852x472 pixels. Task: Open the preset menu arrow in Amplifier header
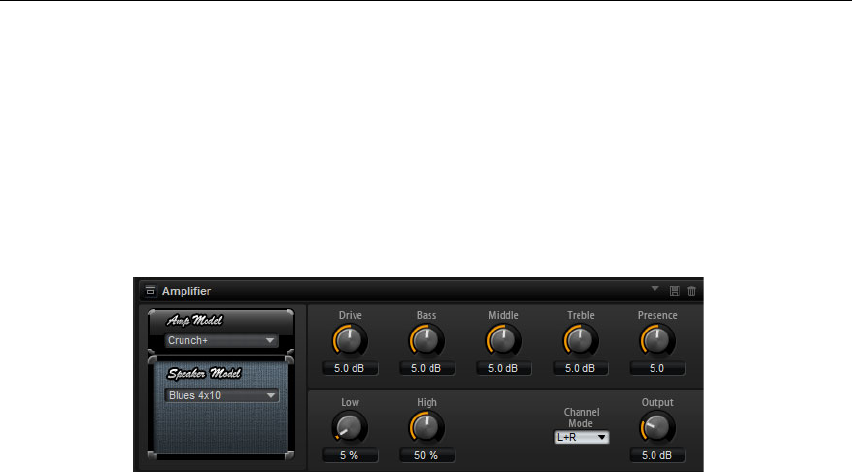(x=655, y=289)
